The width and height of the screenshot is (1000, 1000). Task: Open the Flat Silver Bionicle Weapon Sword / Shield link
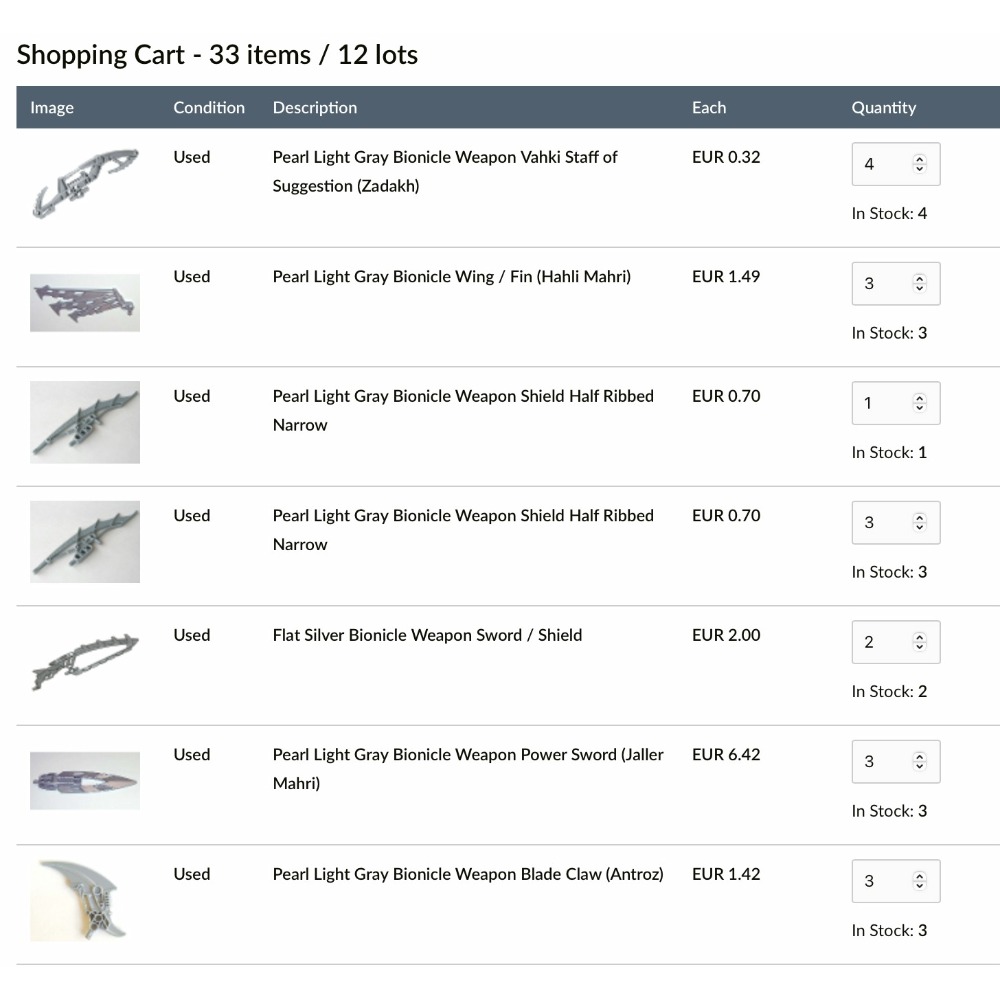427,635
